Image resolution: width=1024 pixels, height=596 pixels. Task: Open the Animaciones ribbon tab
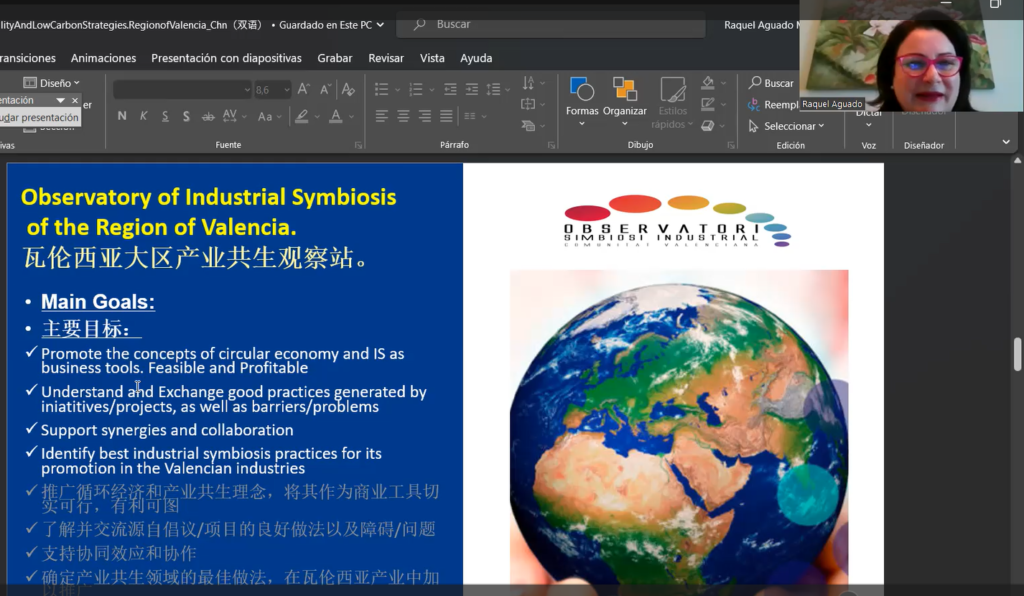click(103, 58)
